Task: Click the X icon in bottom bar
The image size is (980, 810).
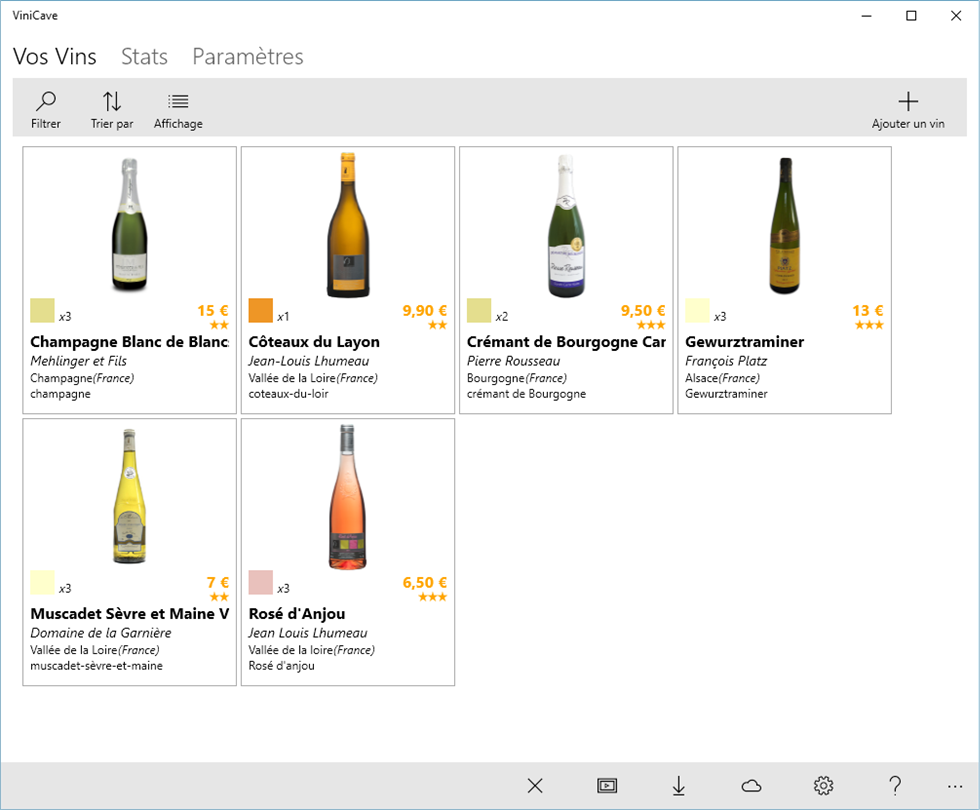Action: (x=535, y=786)
